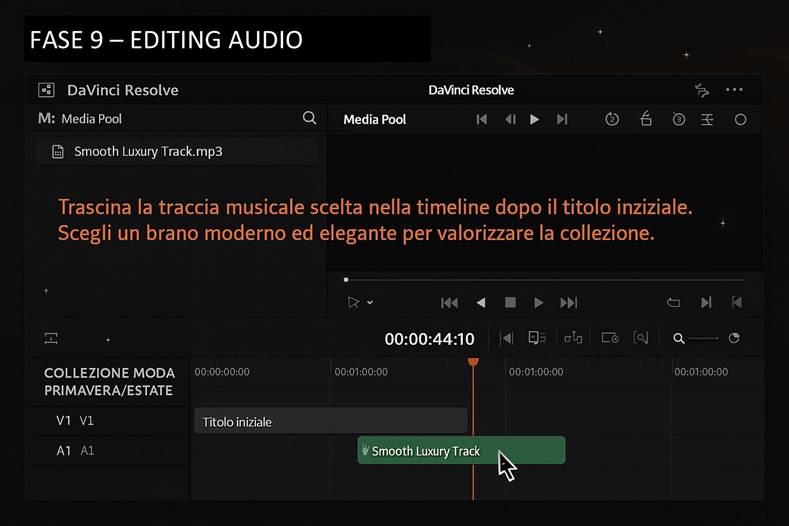
Task: Click the circled number icon in header
Action: click(679, 119)
